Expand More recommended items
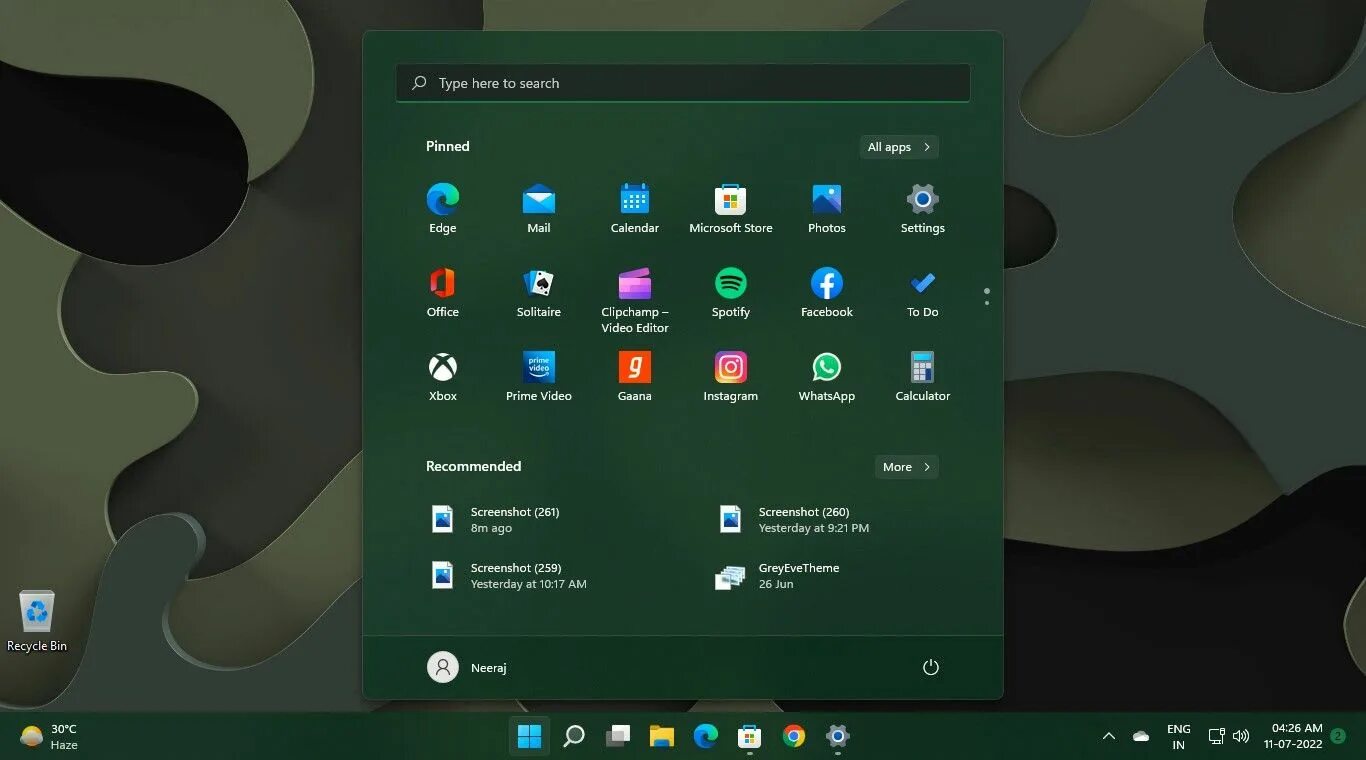The height and width of the screenshot is (760, 1366). point(907,467)
